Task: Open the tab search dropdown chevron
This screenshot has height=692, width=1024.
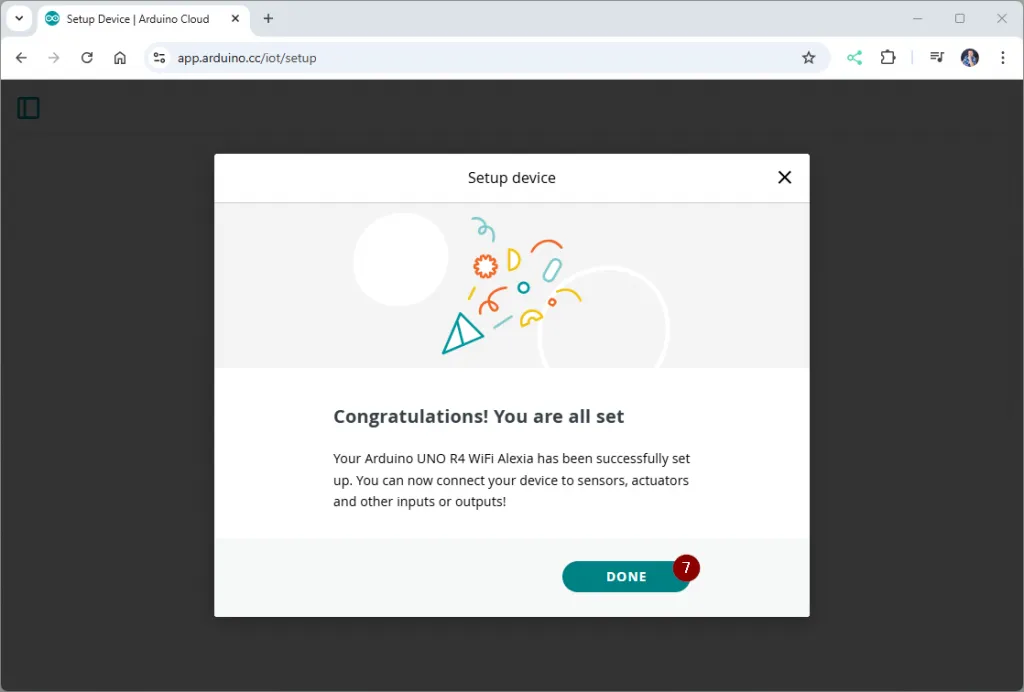Action: (x=19, y=19)
